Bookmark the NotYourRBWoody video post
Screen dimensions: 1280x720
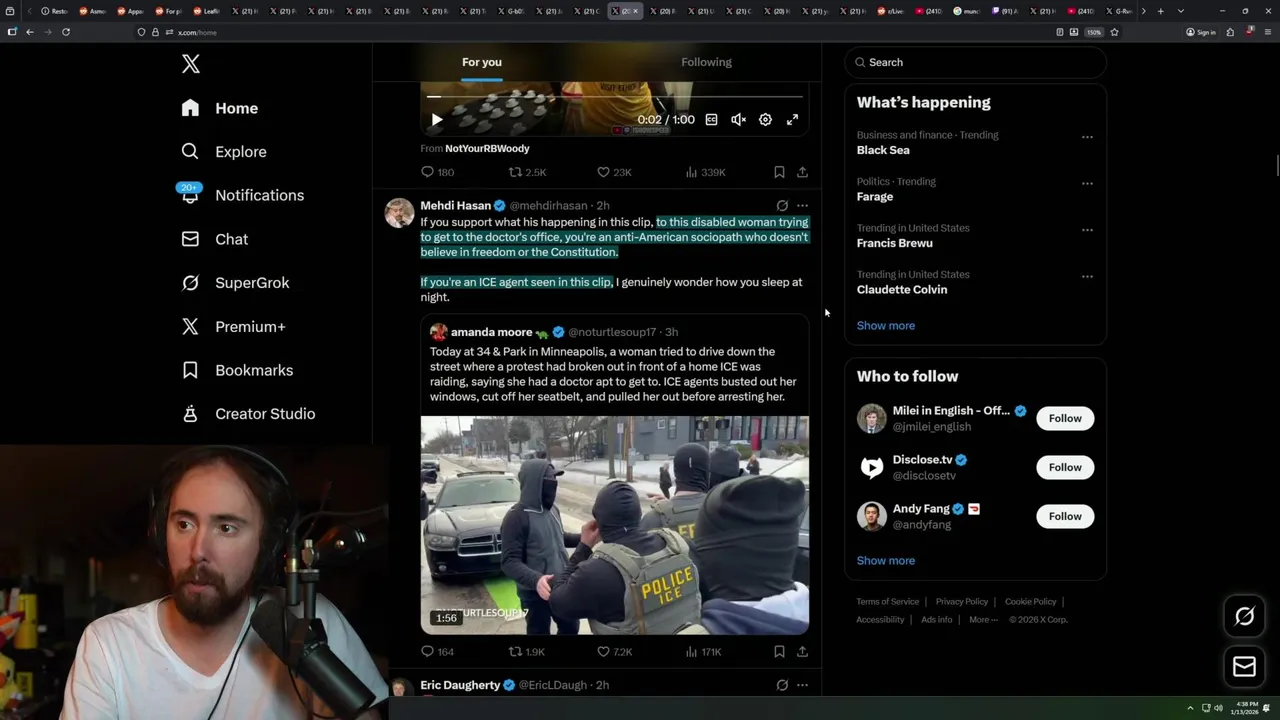click(779, 172)
